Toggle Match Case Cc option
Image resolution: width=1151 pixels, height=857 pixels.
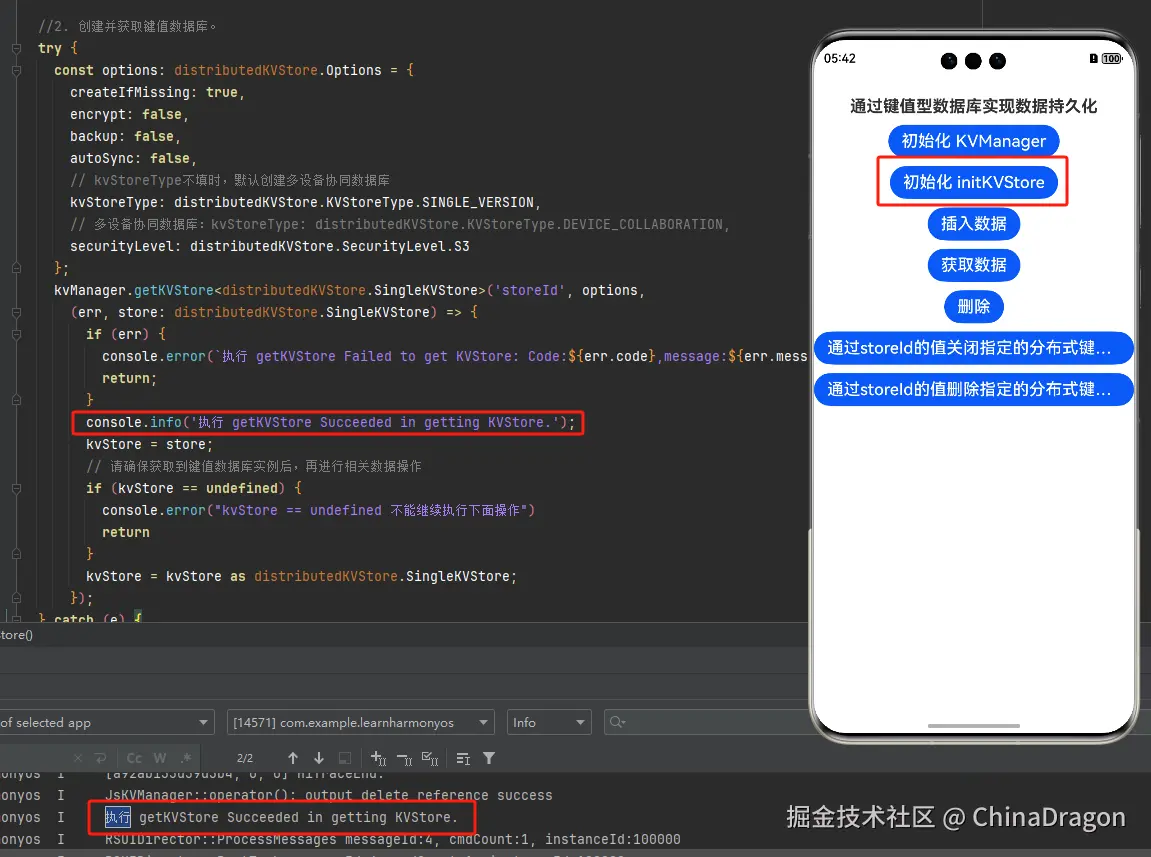[x=134, y=758]
